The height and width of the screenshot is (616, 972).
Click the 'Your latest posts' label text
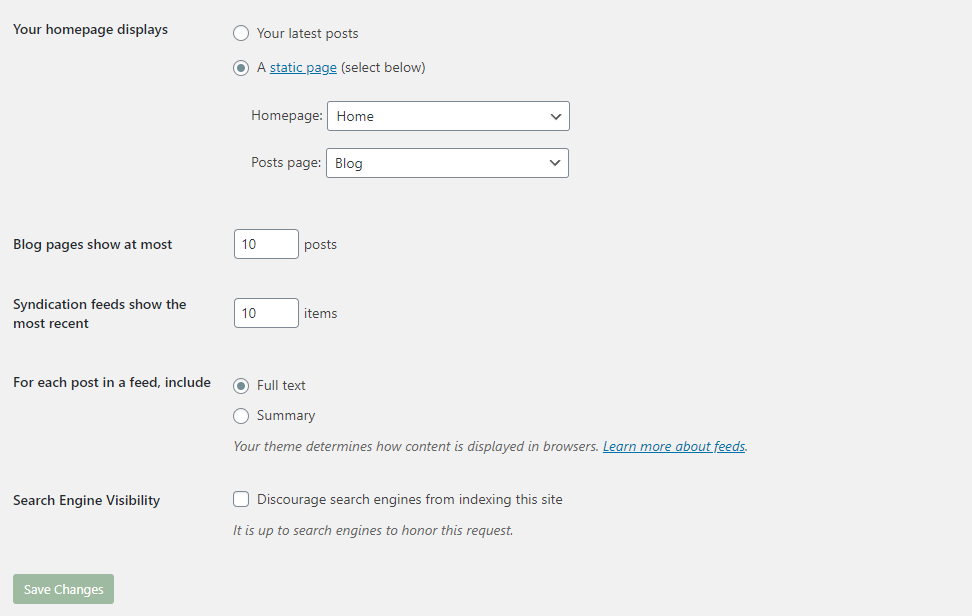(x=307, y=33)
